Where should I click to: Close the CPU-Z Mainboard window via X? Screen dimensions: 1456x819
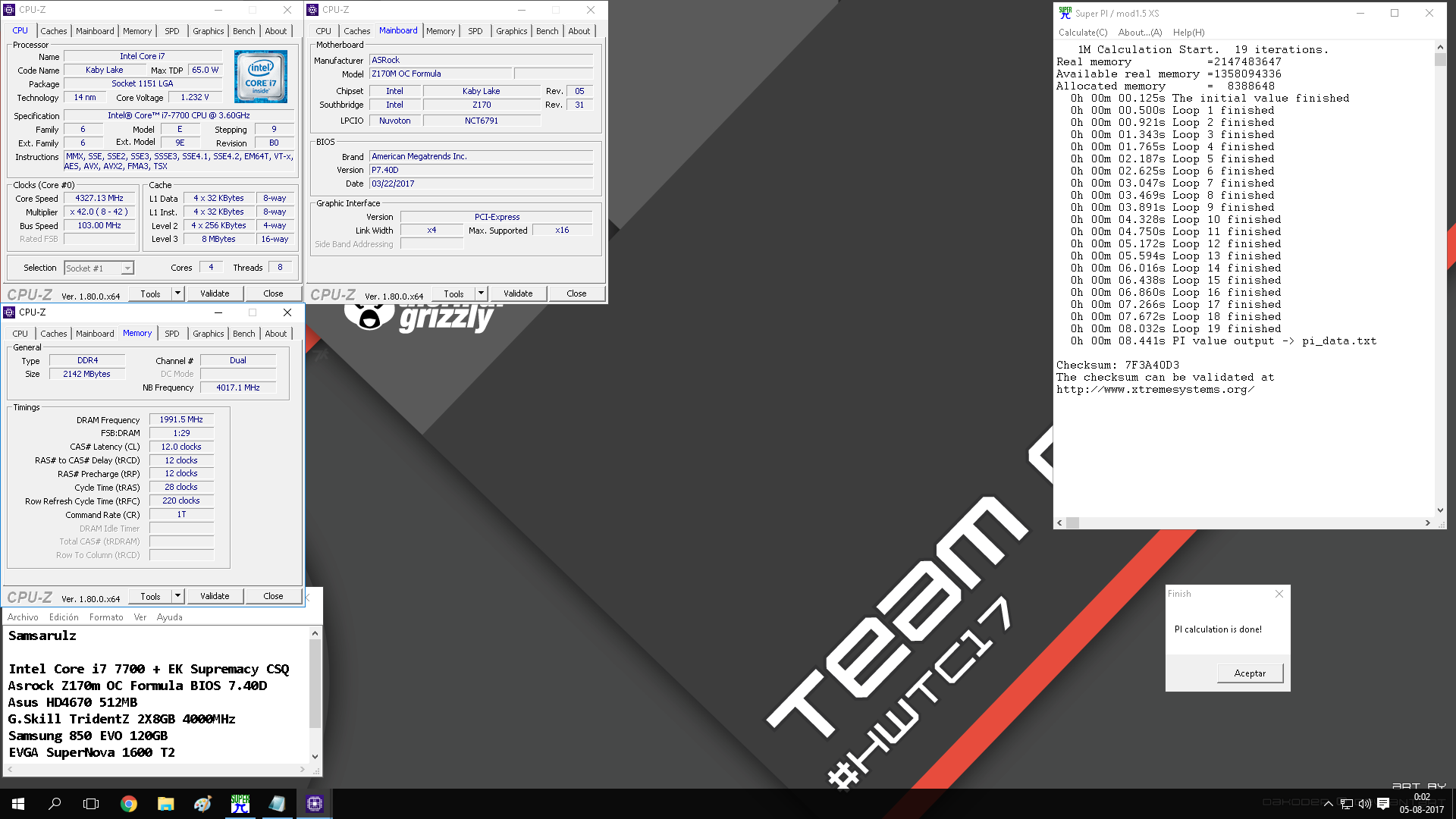pos(591,10)
